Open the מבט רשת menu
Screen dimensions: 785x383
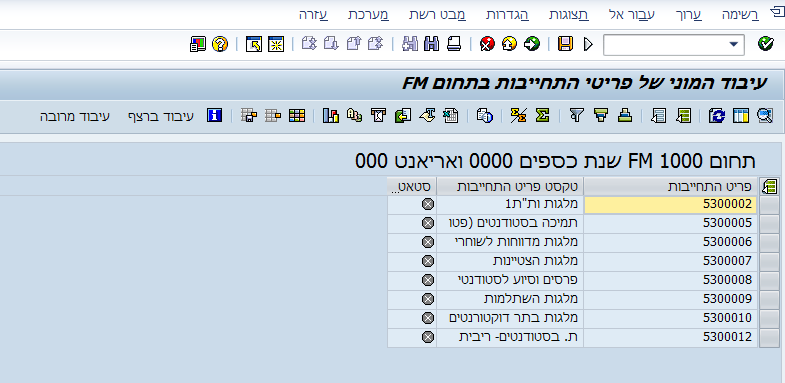437,15
